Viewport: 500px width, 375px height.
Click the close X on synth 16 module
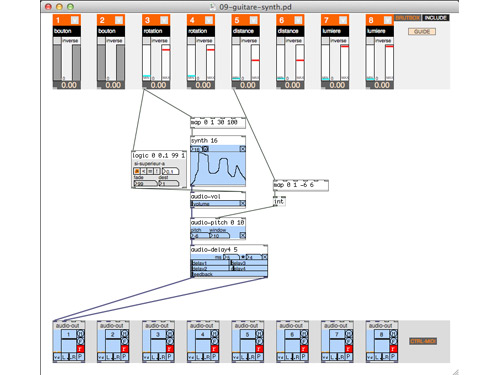point(243,149)
